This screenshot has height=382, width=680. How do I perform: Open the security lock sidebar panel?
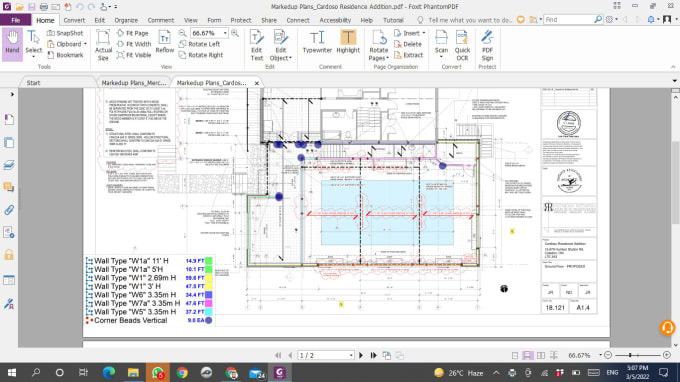pos(9,255)
